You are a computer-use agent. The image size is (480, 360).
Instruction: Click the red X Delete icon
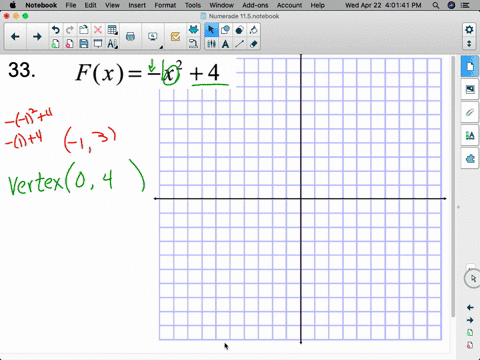click(98, 30)
